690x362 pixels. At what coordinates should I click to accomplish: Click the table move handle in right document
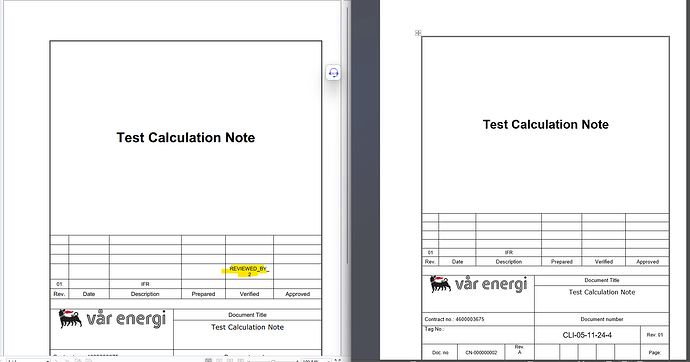[418, 33]
